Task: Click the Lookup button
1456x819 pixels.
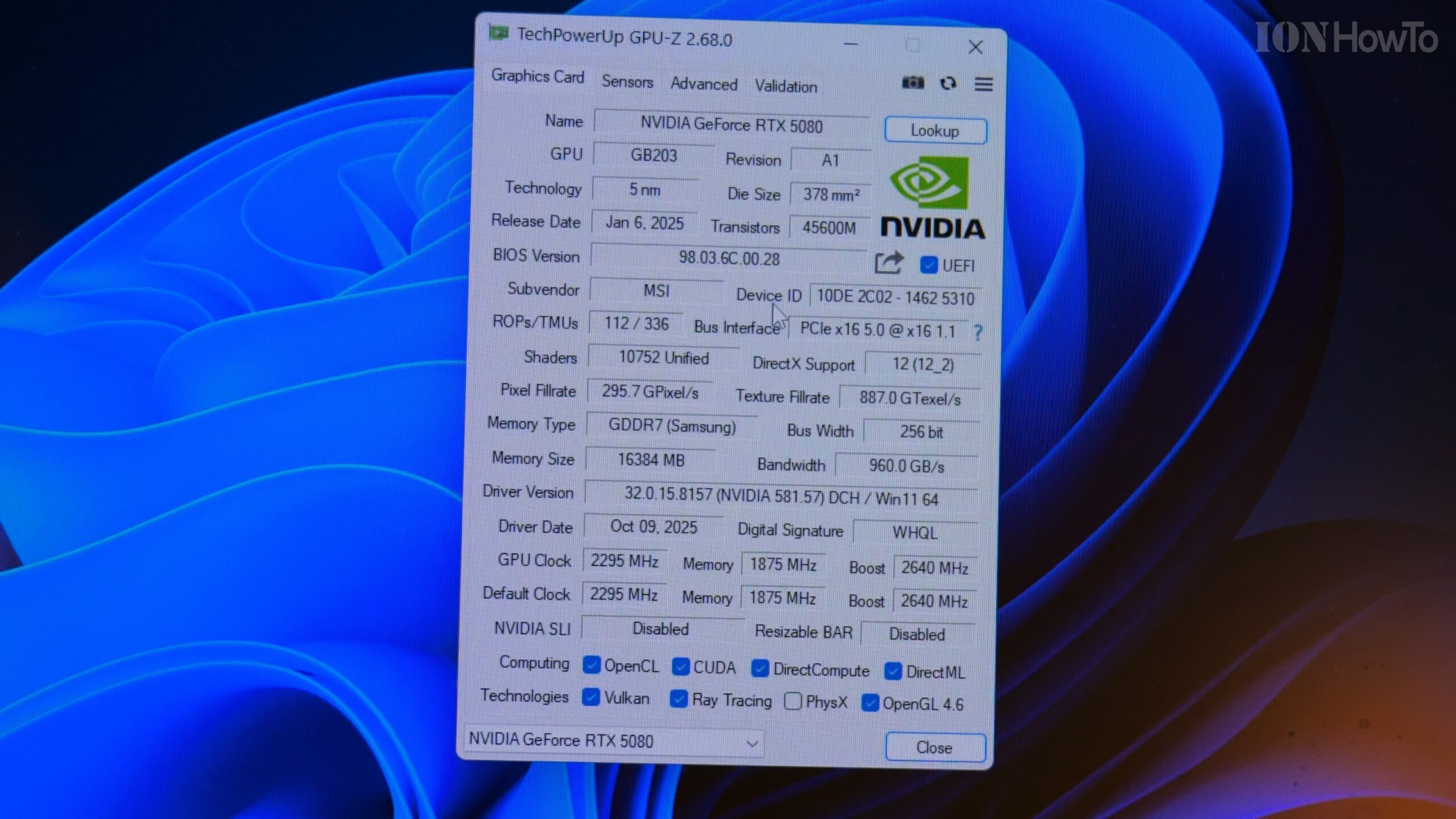Action: pyautogui.click(x=935, y=131)
